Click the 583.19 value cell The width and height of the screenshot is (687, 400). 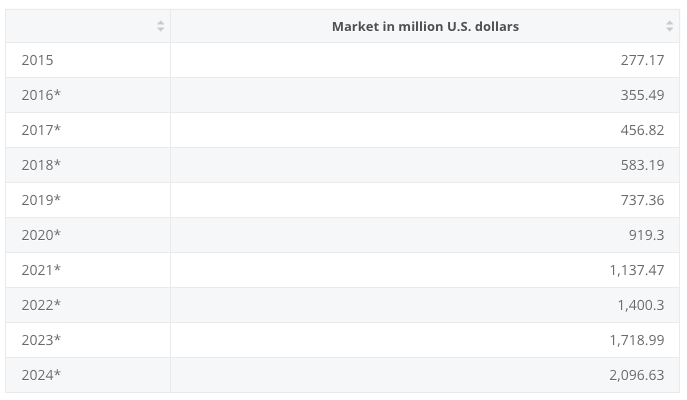642,165
